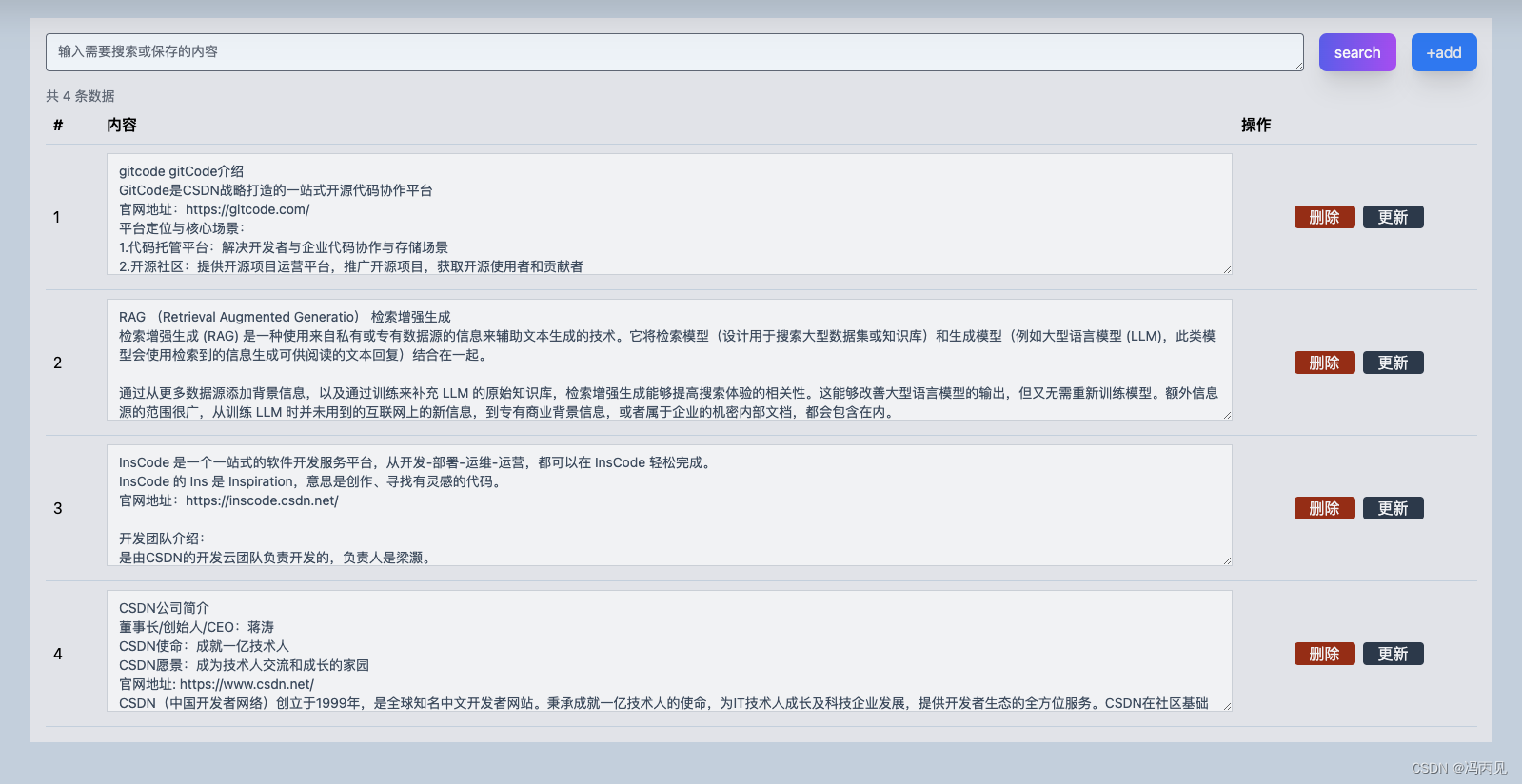Click the 内容 column header
This screenshot has height=784, width=1522.
[122, 125]
